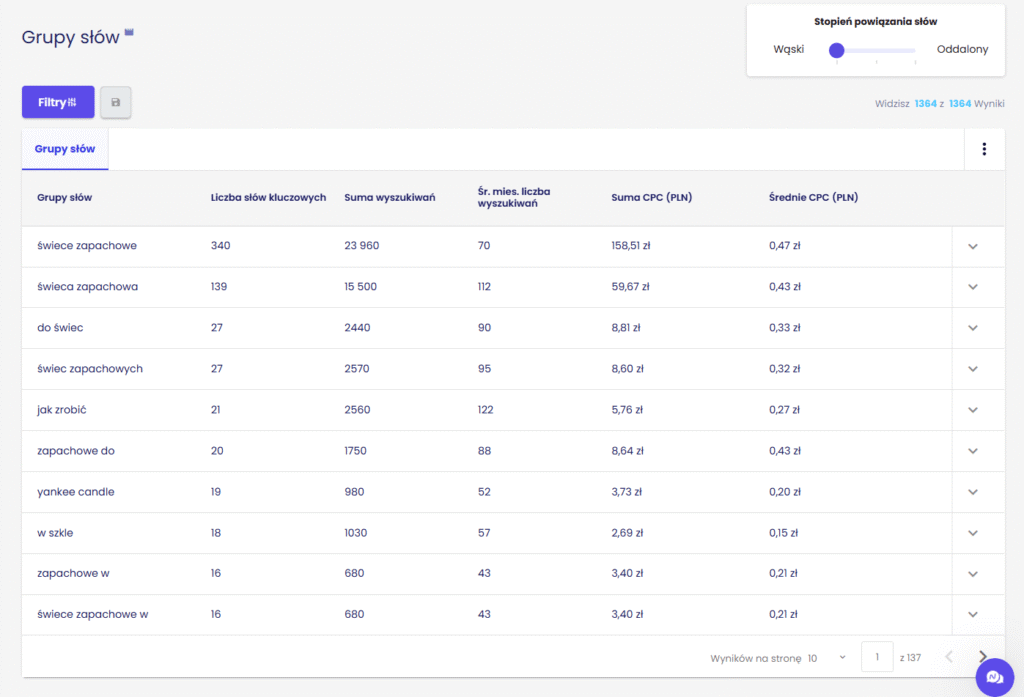Click the 158,51 zł CPC sum
The image size is (1024, 697).
point(631,246)
